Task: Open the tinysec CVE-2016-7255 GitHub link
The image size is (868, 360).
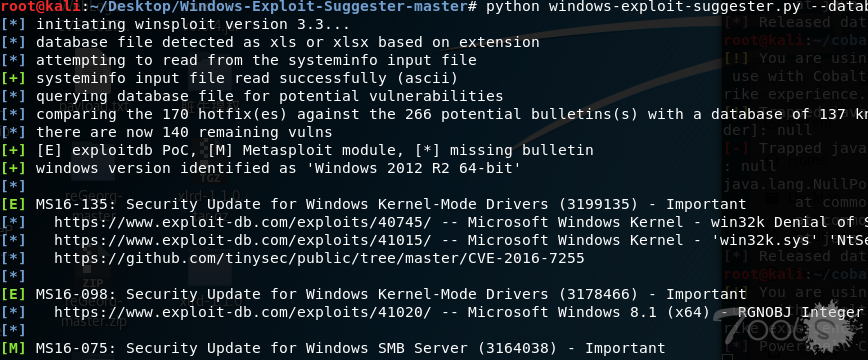Action: (319, 259)
